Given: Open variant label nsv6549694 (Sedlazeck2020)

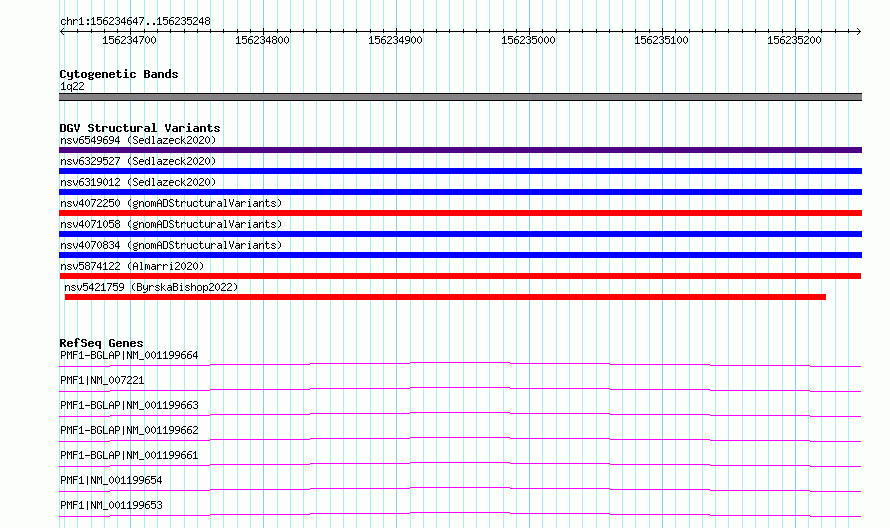Looking at the screenshot, I should click(x=138, y=140).
